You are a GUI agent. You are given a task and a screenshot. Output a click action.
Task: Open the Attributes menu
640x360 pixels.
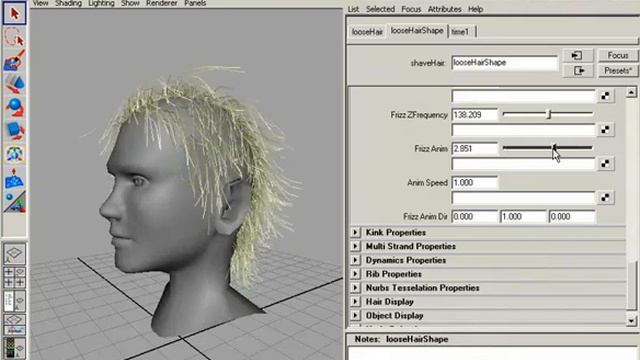tap(444, 9)
